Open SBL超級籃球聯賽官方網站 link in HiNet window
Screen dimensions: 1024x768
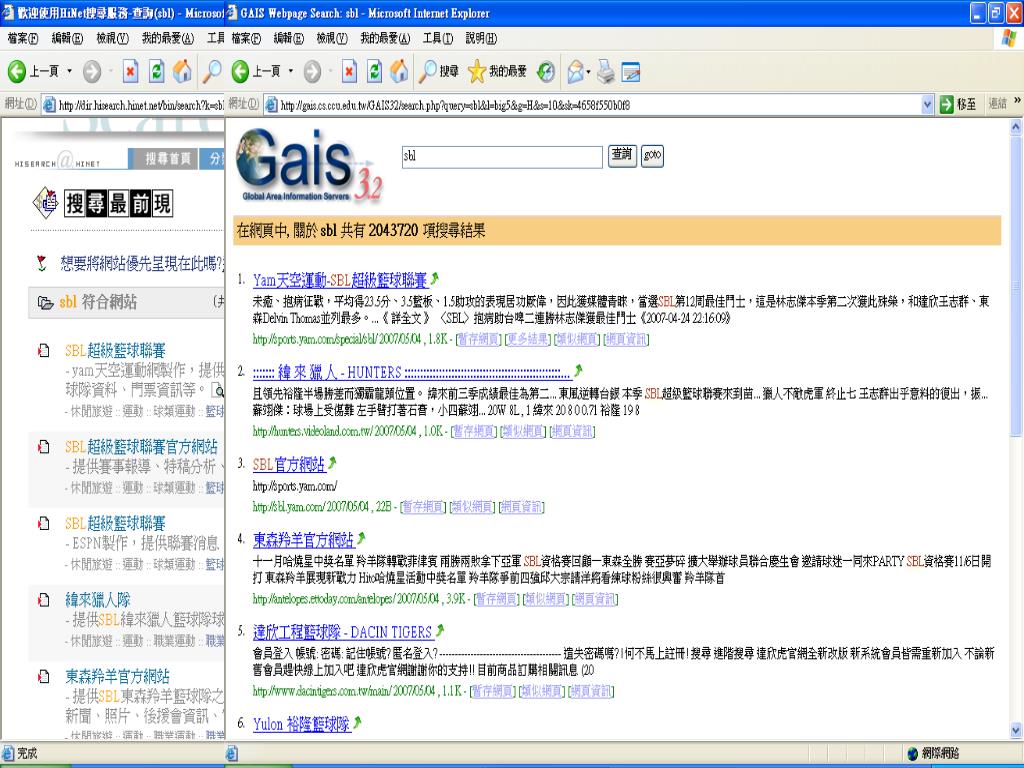(141, 447)
